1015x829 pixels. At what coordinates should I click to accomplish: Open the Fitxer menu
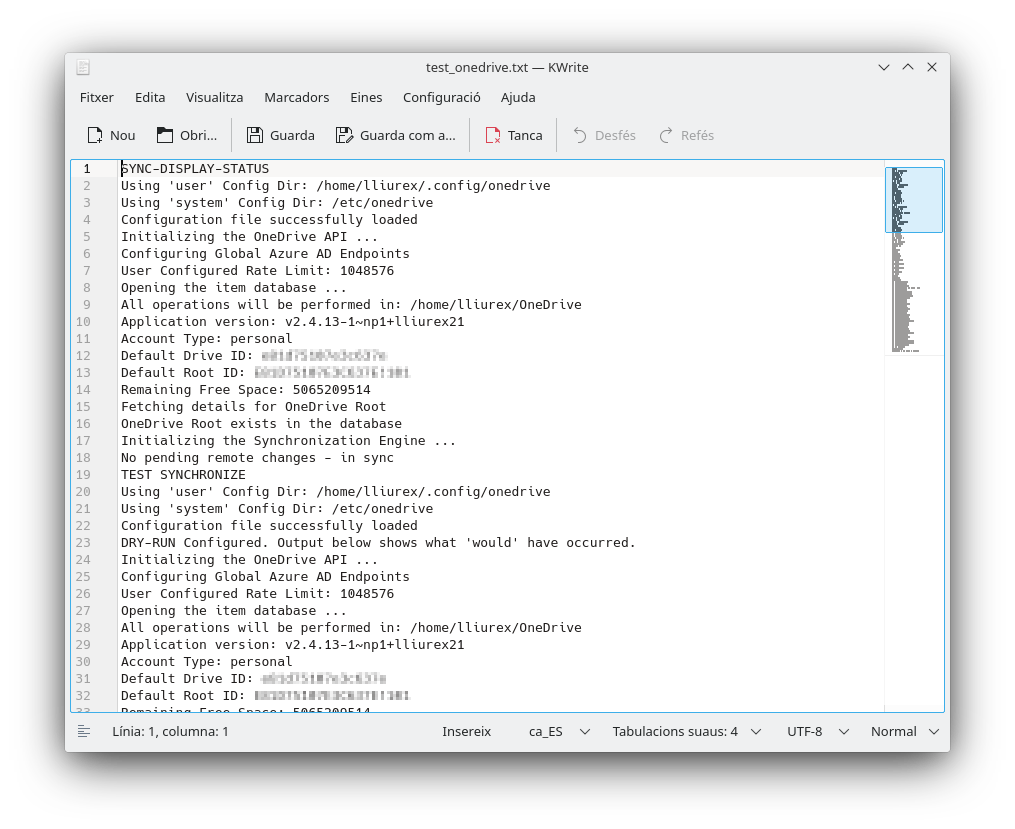tap(97, 97)
